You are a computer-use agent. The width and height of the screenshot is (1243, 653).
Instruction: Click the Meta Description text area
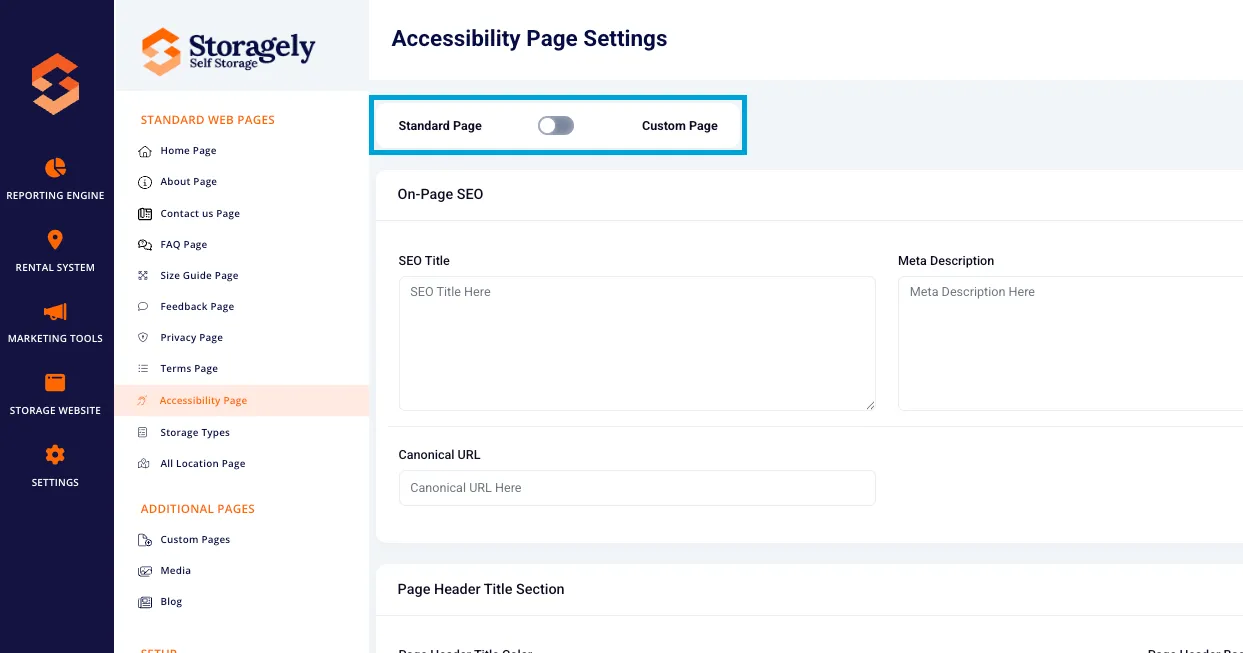click(x=1070, y=343)
